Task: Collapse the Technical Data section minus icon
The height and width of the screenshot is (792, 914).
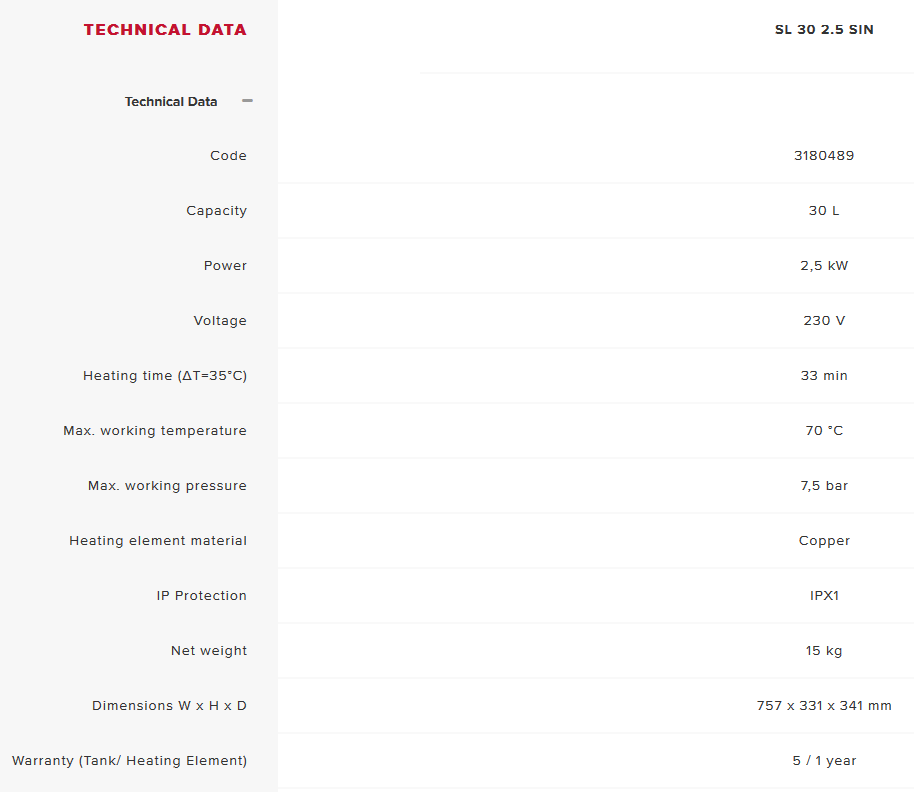Action: point(247,101)
